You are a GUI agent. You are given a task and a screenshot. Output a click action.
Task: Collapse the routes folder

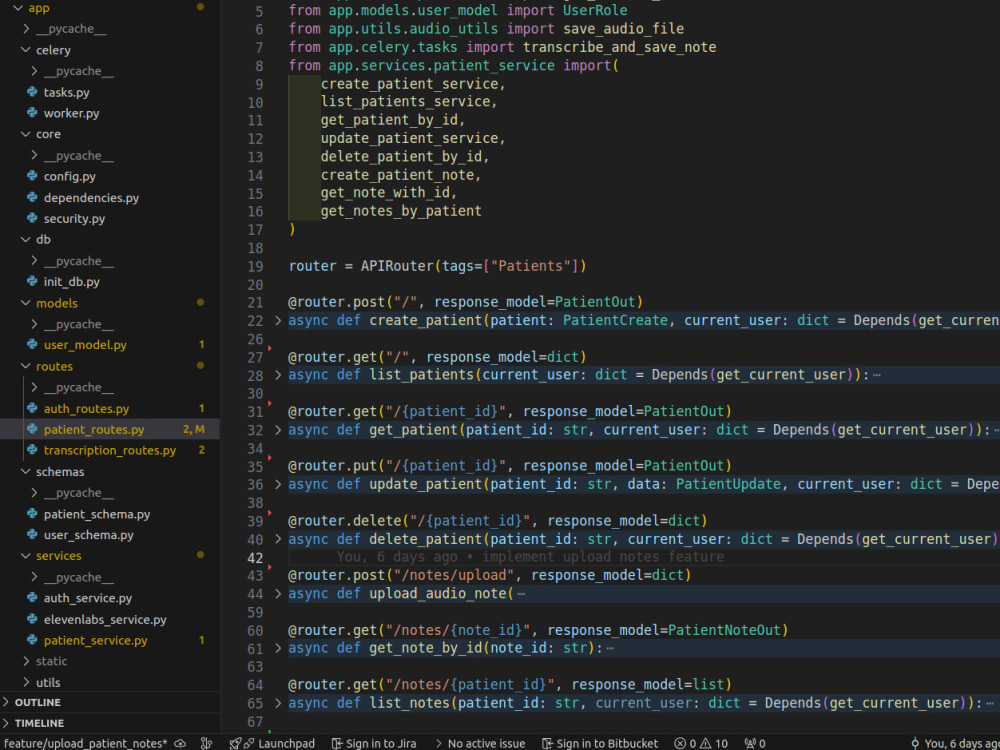pyautogui.click(x=26, y=366)
